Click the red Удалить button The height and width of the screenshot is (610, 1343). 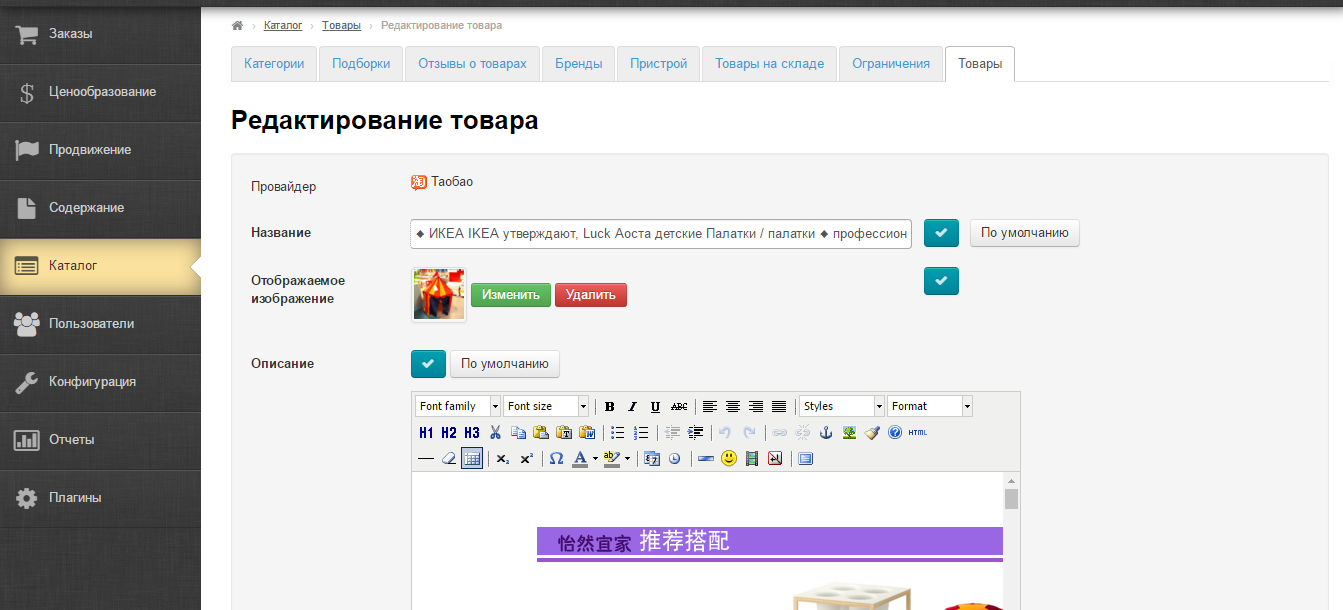(x=591, y=295)
